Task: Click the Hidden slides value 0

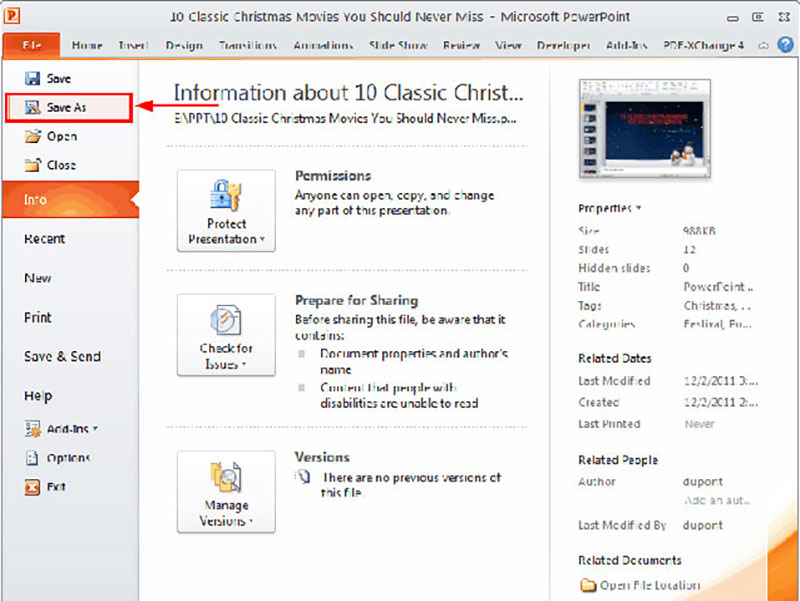Action: point(686,268)
